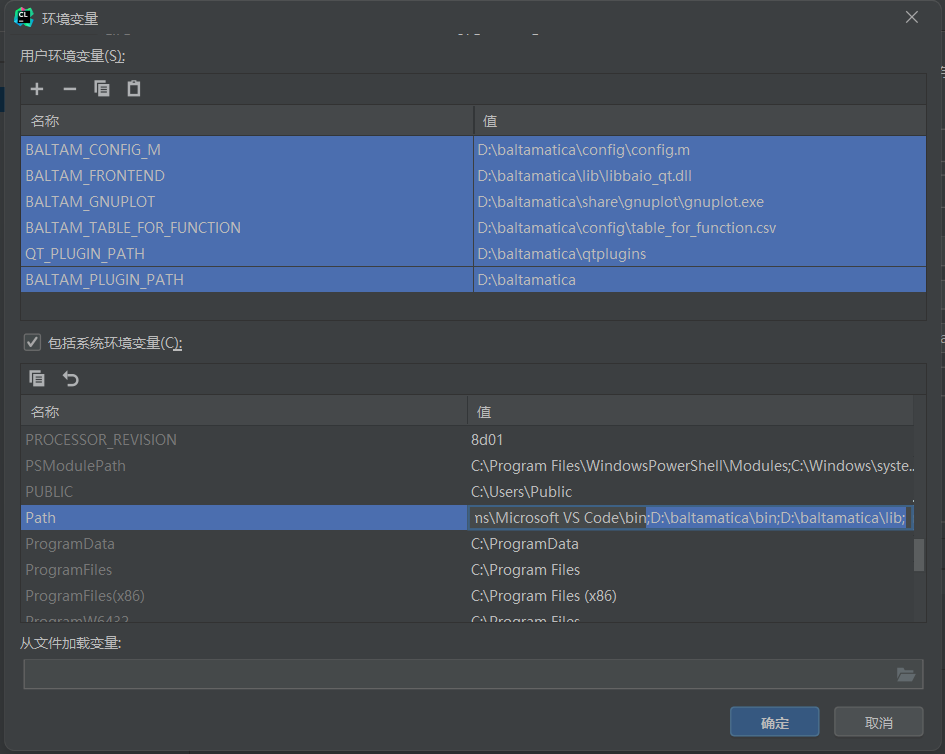This screenshot has width=945, height=754.
Task: Click the folder browse icon
Action: pyautogui.click(x=906, y=675)
